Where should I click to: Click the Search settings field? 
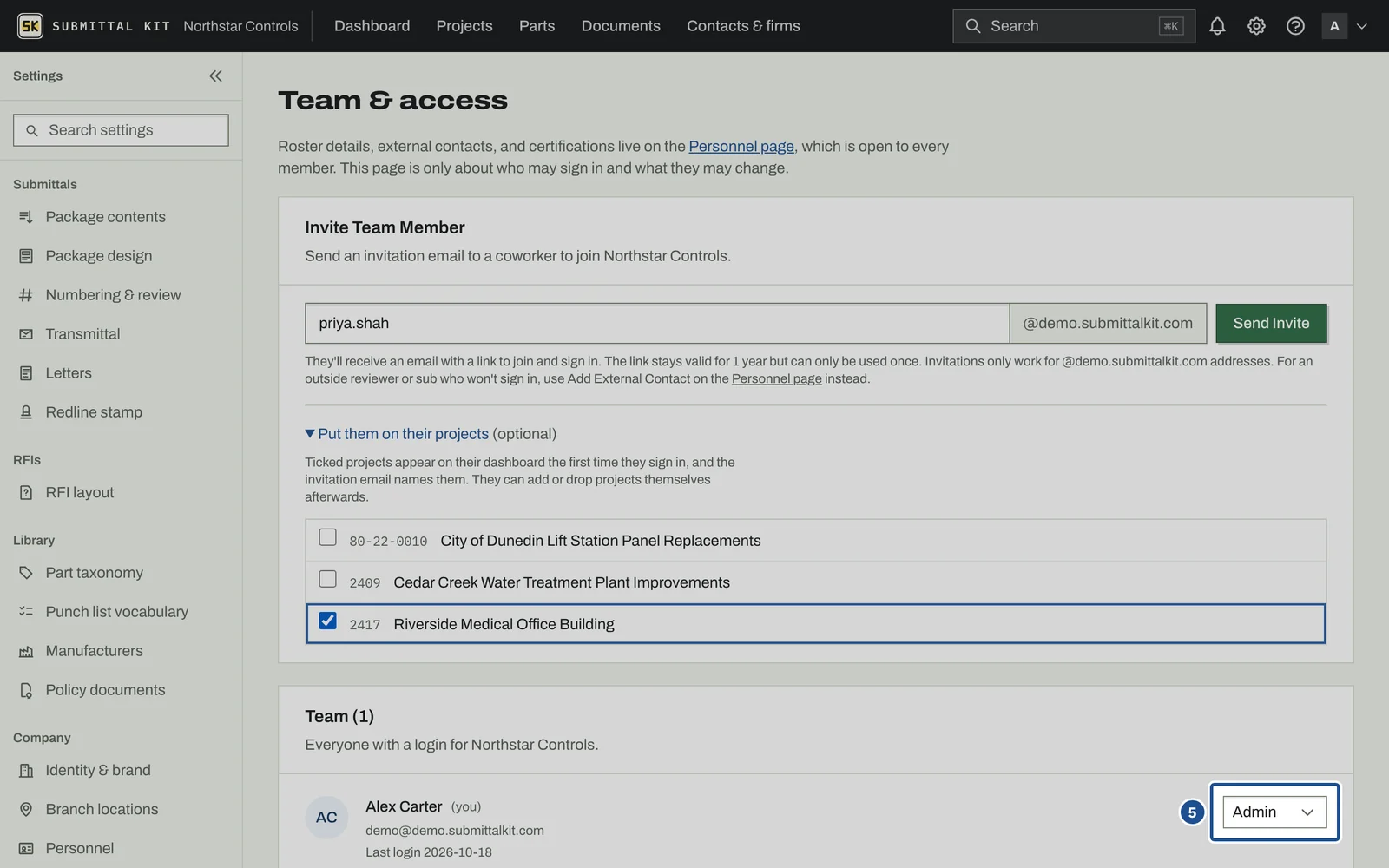click(121, 130)
